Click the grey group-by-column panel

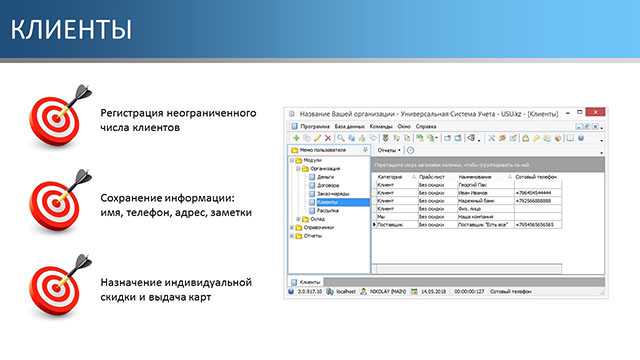coord(488,165)
